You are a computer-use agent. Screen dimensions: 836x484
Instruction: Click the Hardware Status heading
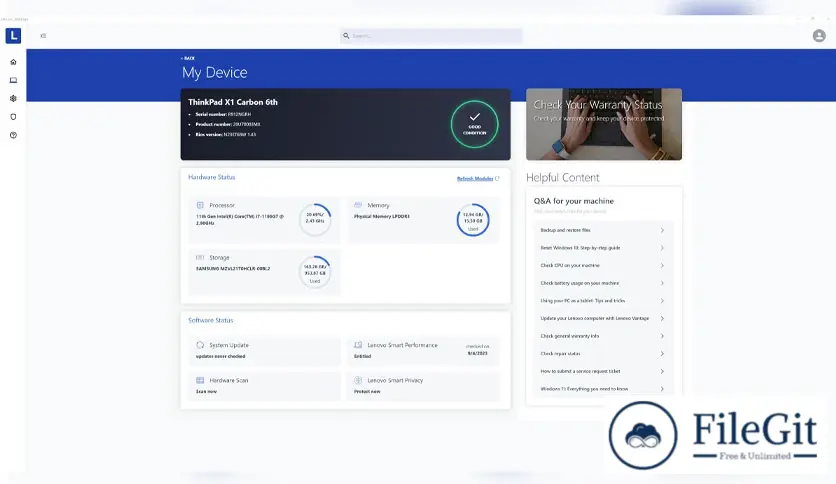pyautogui.click(x=212, y=177)
